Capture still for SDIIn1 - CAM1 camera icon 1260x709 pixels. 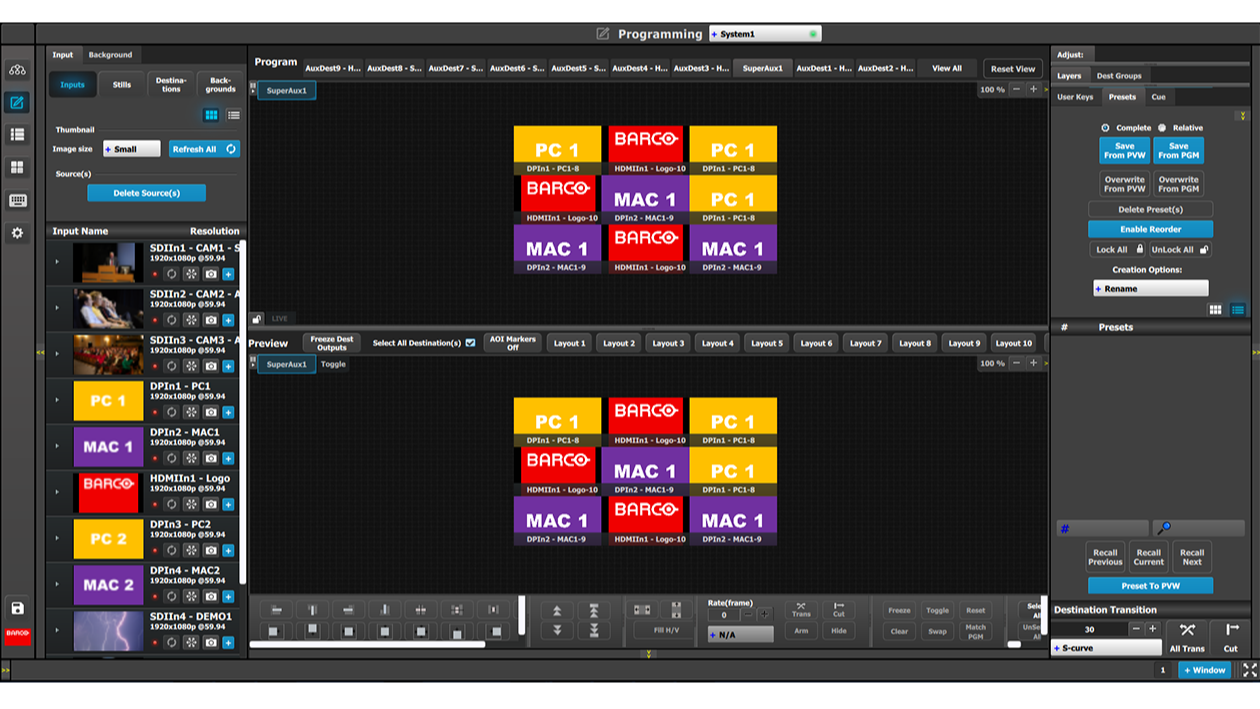tap(211, 274)
